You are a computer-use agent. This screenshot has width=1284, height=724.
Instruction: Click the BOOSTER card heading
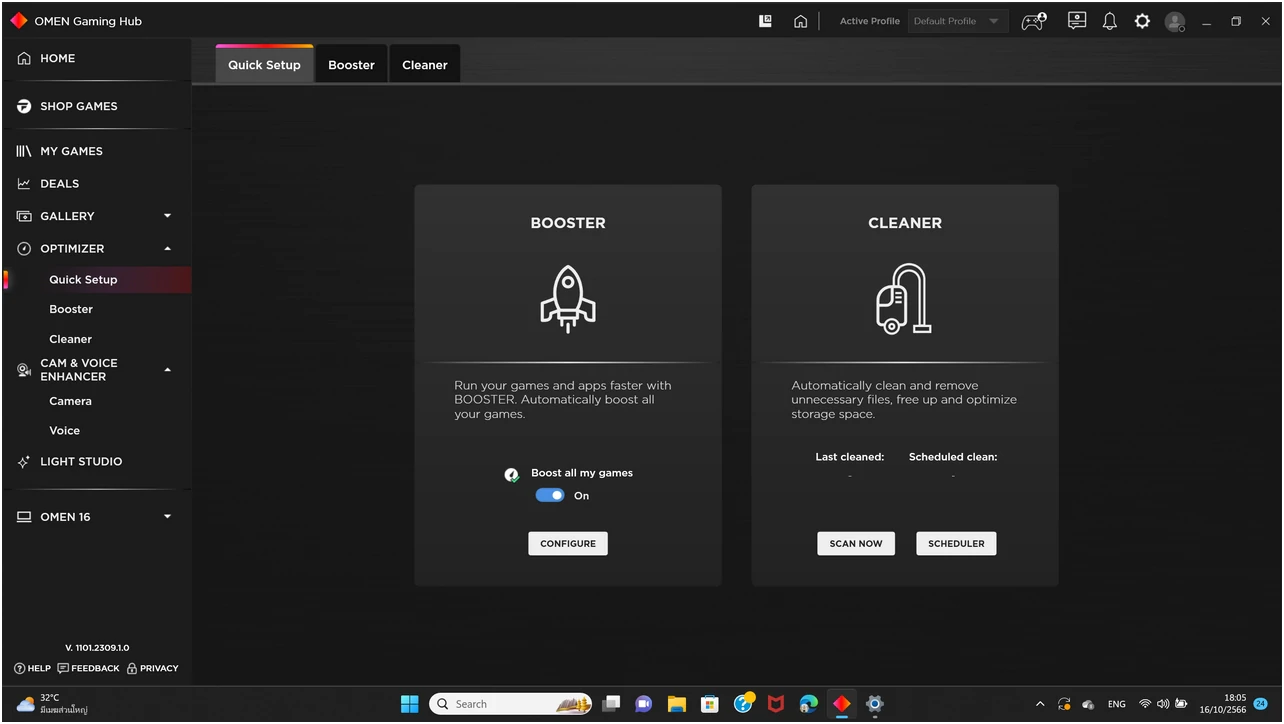tap(568, 223)
